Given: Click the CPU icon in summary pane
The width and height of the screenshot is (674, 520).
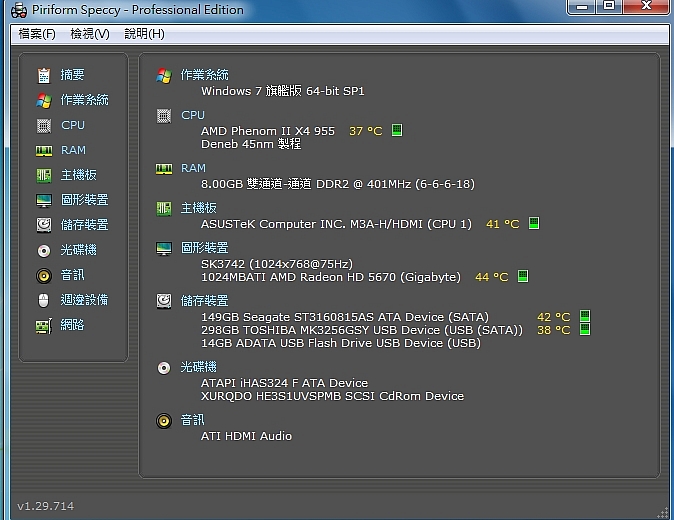Looking at the screenshot, I should point(164,116).
